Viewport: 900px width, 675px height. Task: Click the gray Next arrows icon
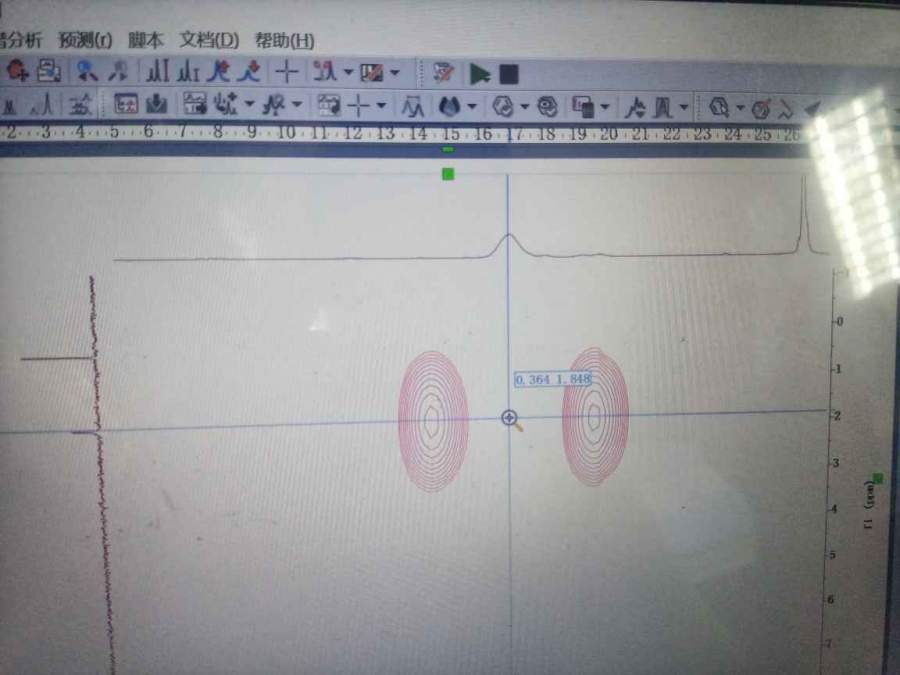[x=118, y=71]
